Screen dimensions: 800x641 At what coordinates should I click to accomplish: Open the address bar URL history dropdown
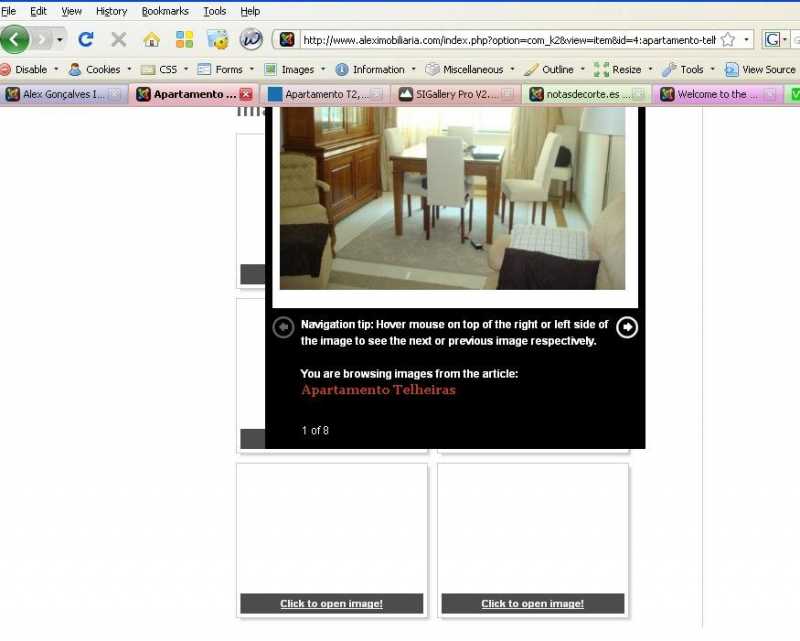click(x=746, y=39)
